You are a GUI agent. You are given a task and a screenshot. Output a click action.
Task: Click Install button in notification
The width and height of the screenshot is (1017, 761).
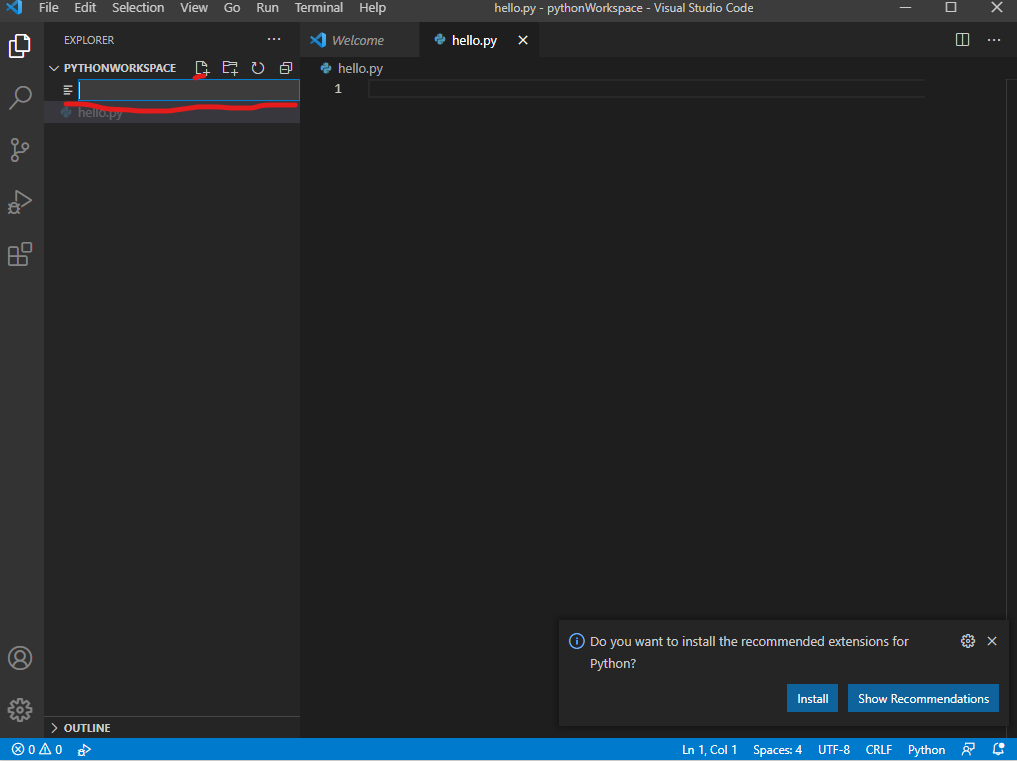pyautogui.click(x=813, y=699)
